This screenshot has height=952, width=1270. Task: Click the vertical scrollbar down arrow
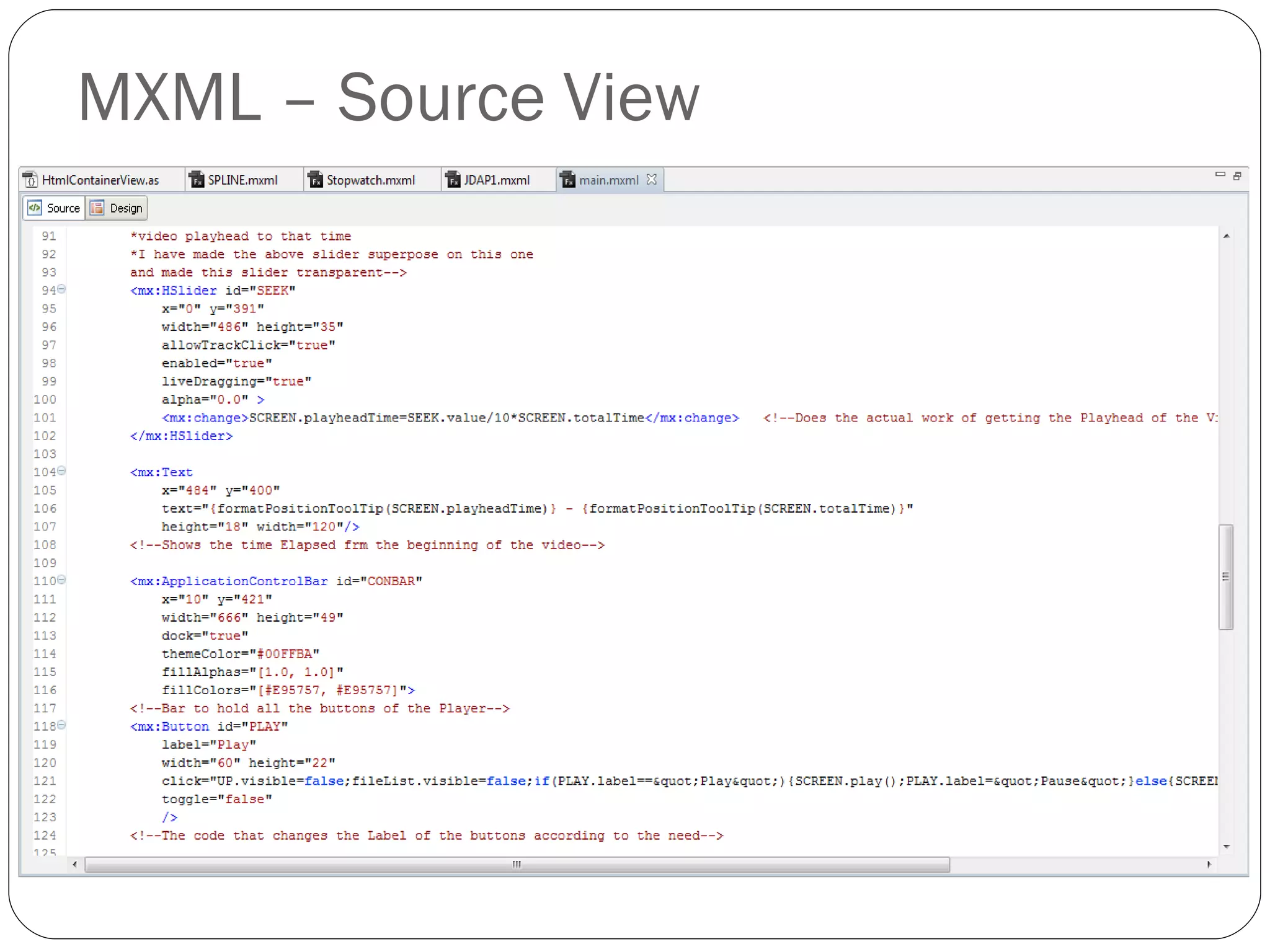pyautogui.click(x=1226, y=847)
